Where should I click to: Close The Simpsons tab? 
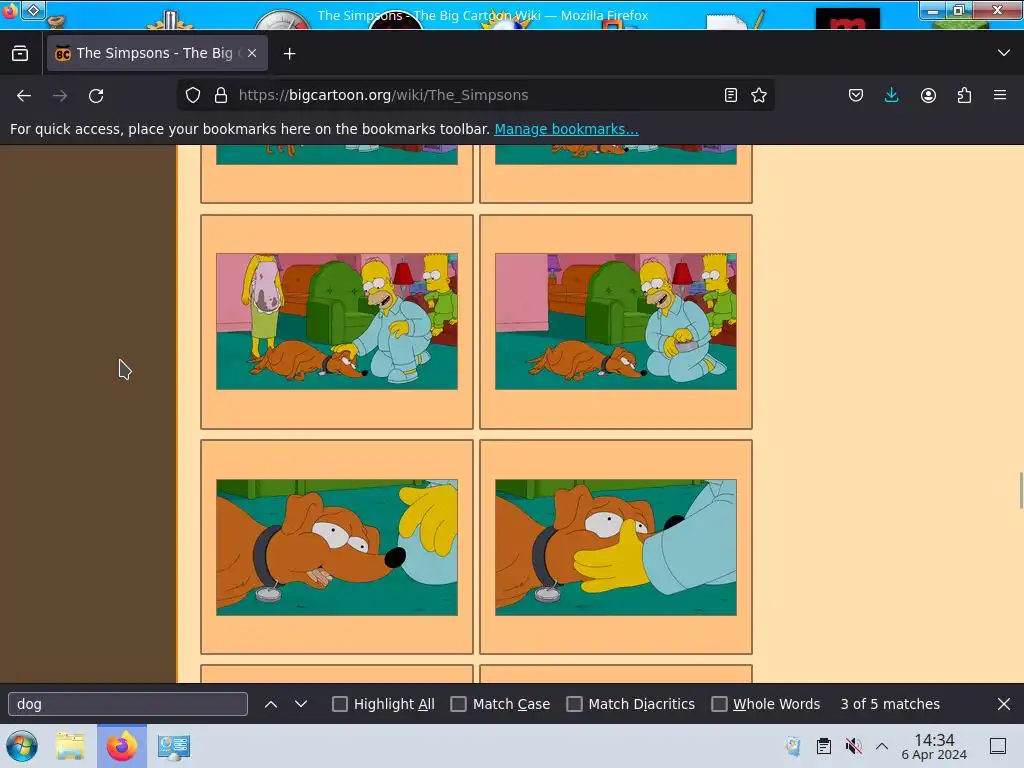click(x=252, y=54)
